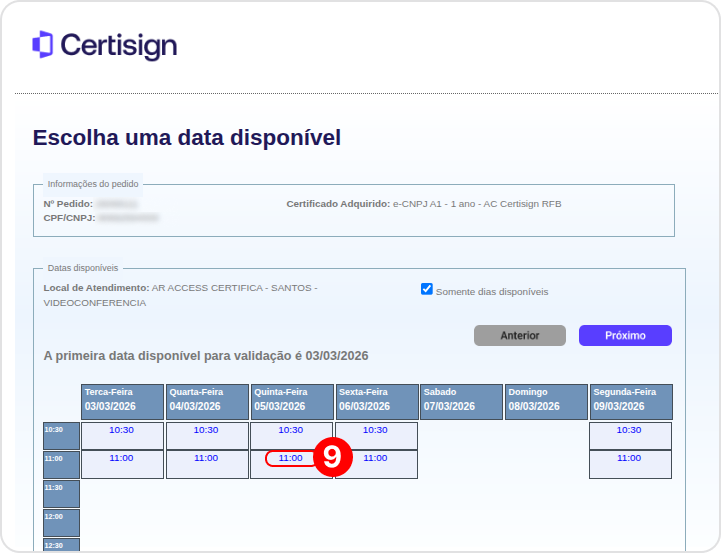Select 10:30 slot on Quinta-Feira 05/03/2026
Image resolution: width=721 pixels, height=553 pixels.
(291, 430)
